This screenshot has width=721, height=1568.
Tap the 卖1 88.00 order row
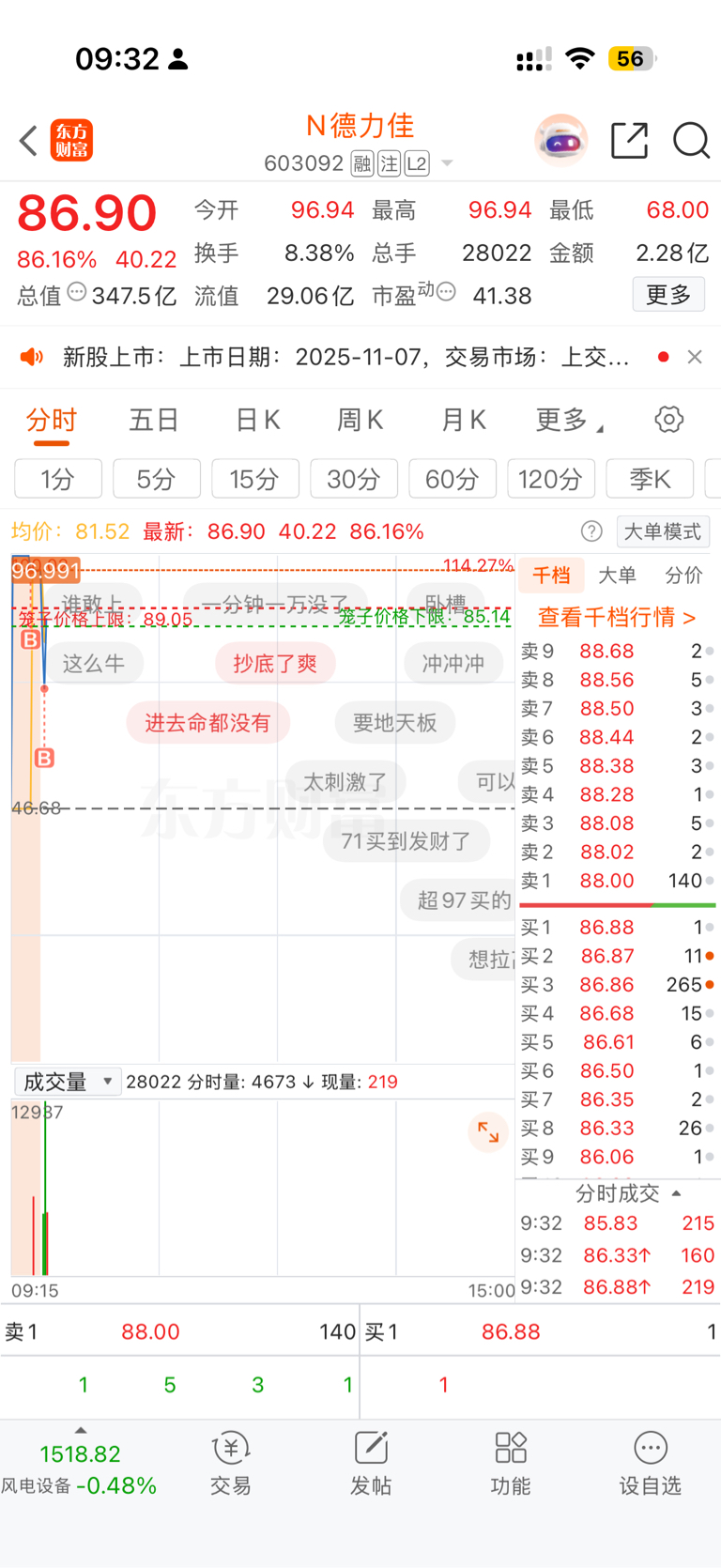[x=618, y=881]
